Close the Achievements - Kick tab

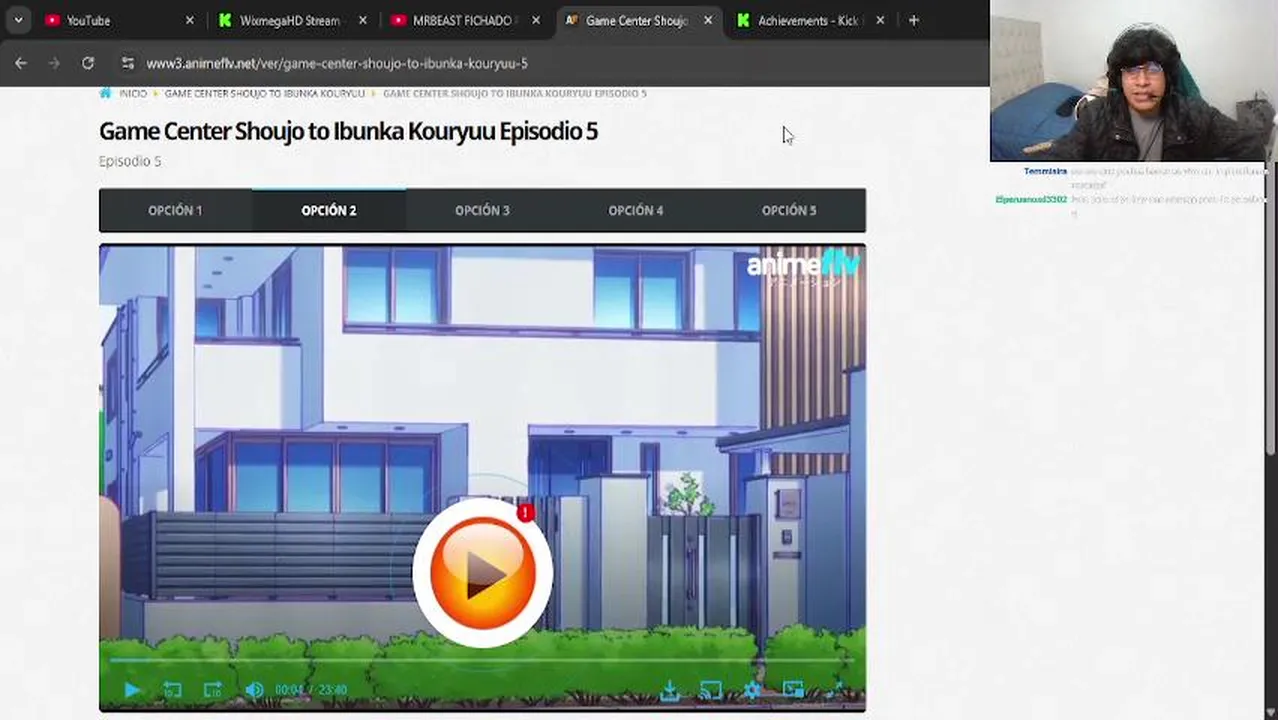880,20
